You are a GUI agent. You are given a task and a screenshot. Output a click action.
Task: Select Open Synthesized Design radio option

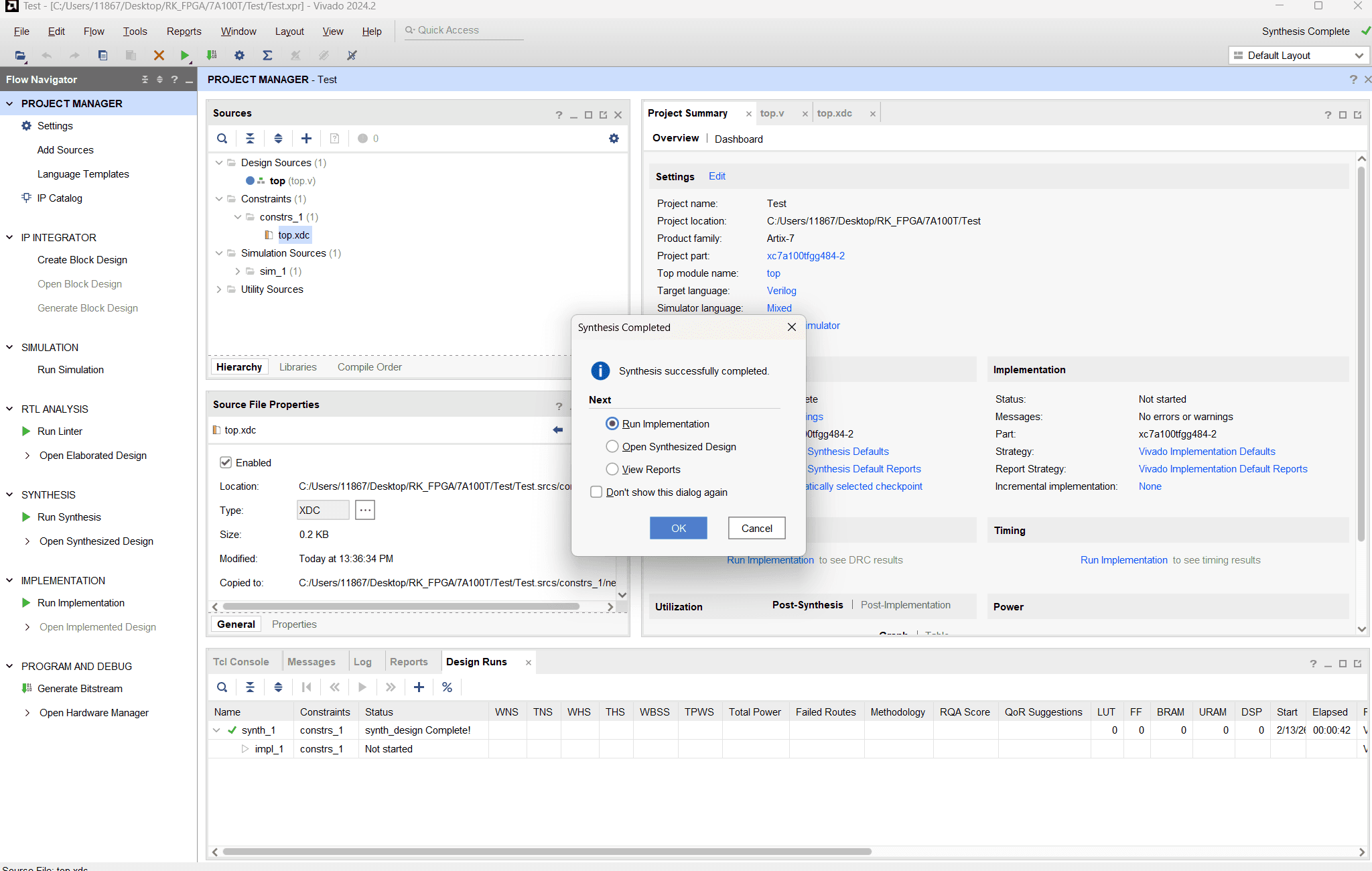tap(612, 447)
